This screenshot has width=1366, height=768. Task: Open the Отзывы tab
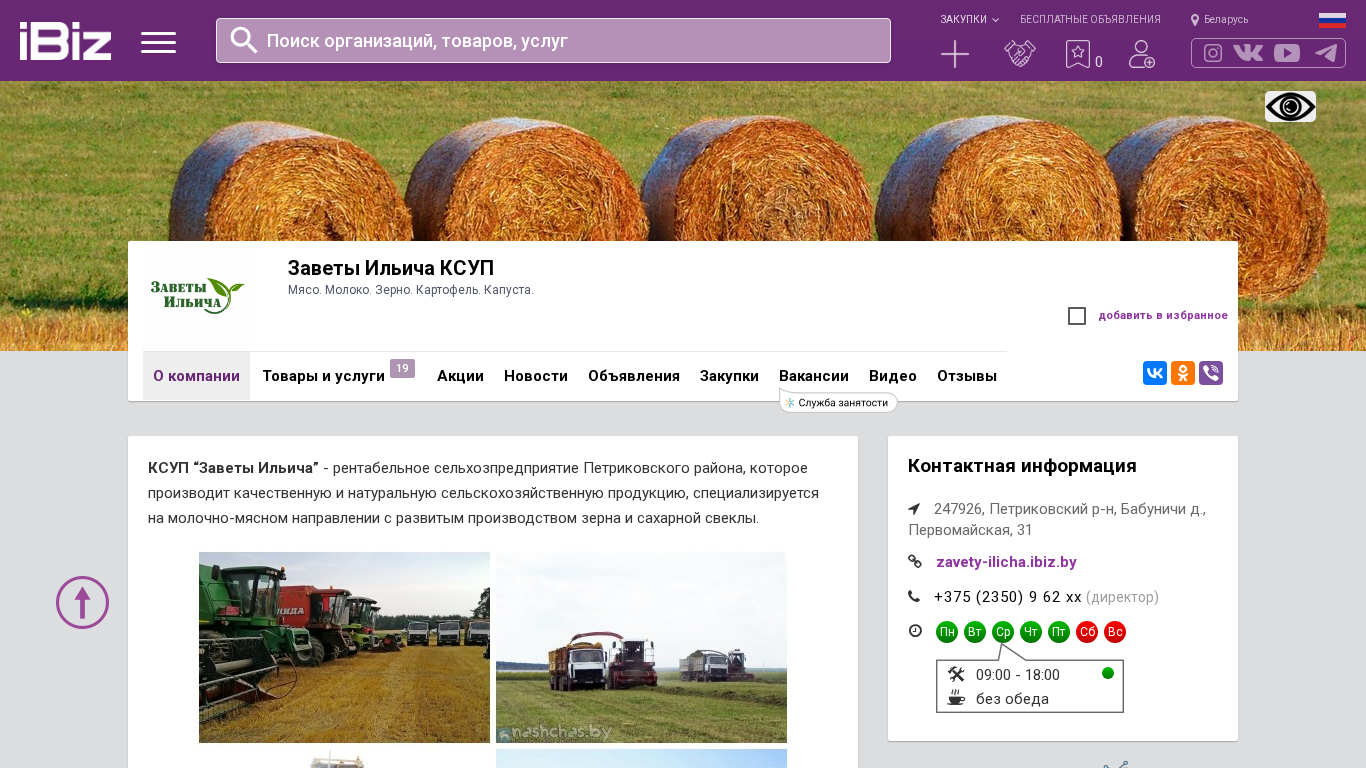tap(967, 376)
